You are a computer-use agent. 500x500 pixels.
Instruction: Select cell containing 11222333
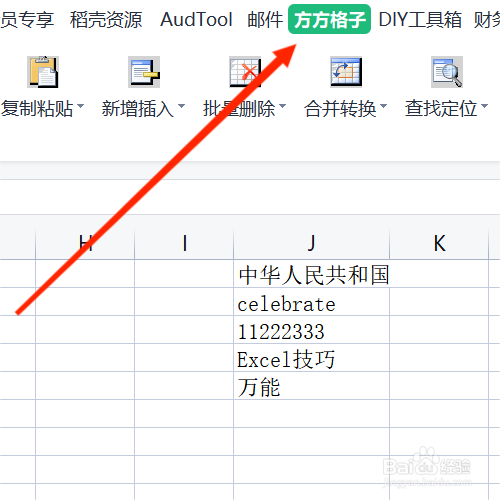coord(312,330)
